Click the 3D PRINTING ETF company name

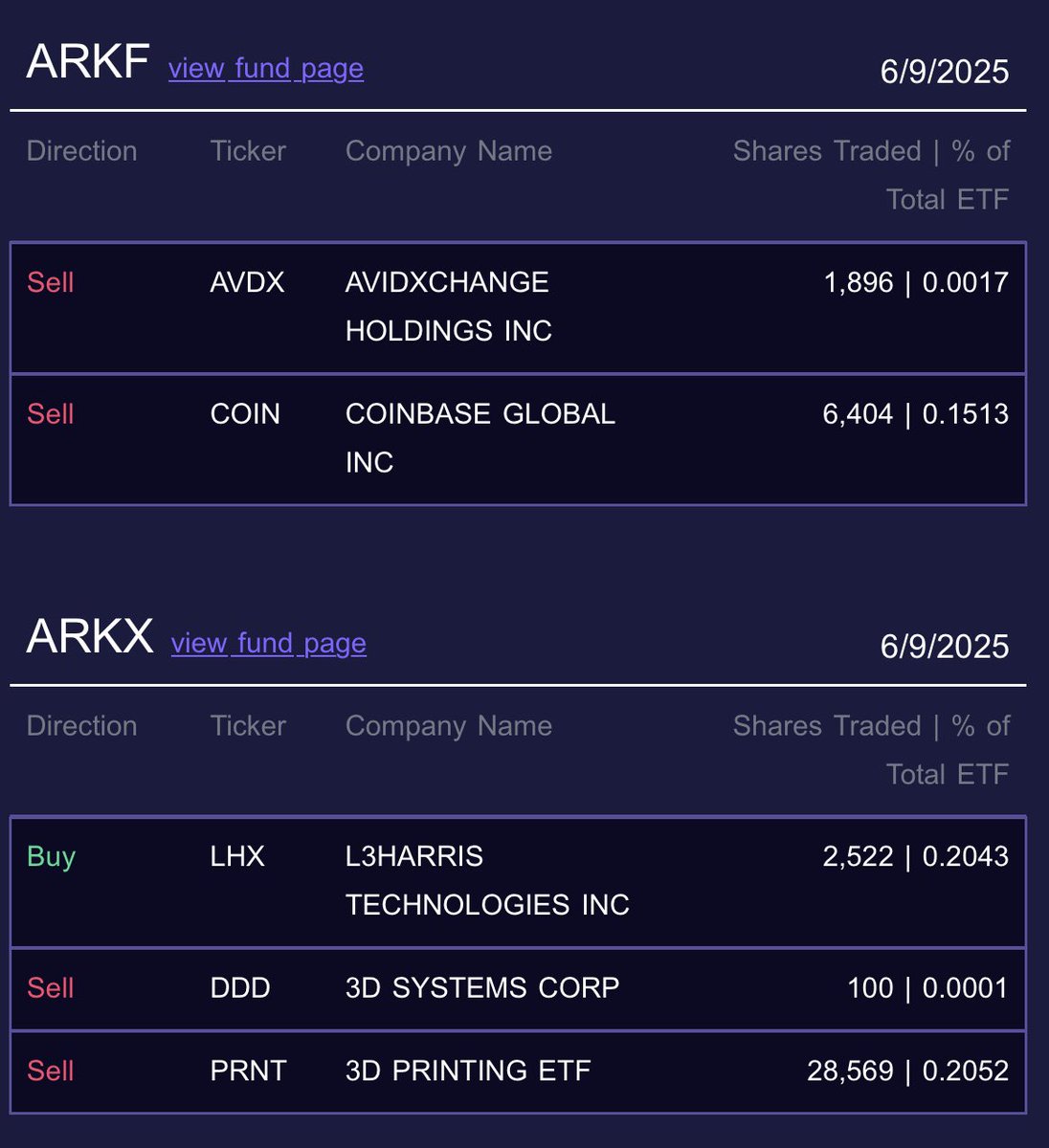tap(467, 1071)
